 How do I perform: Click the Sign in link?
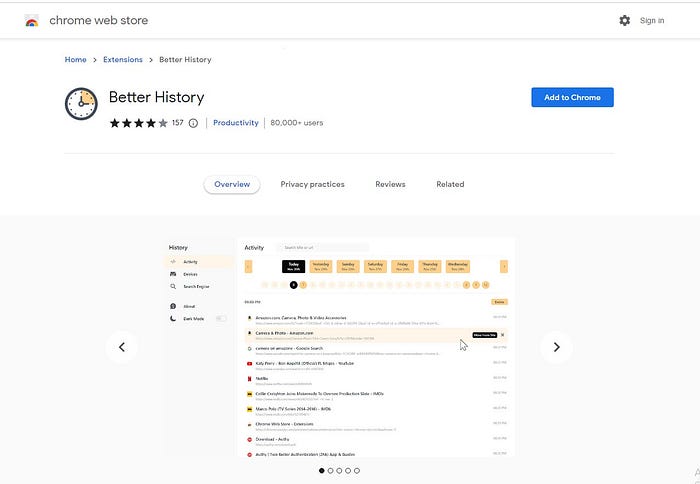coord(652,21)
